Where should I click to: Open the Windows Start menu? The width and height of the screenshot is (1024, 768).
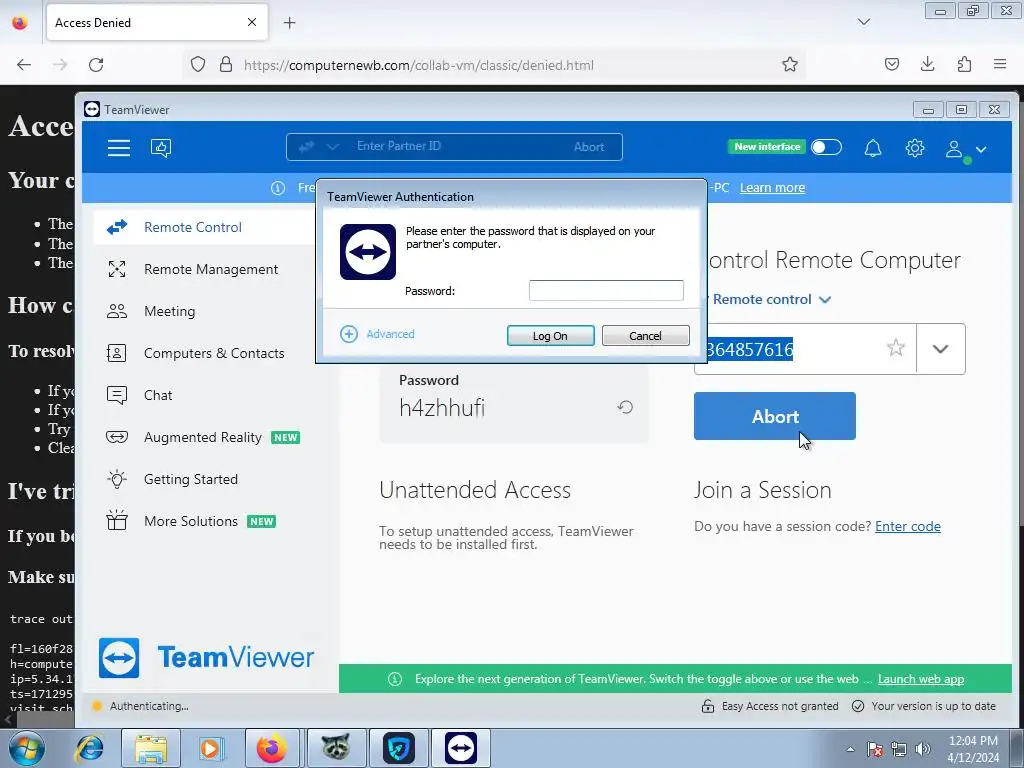coord(26,748)
